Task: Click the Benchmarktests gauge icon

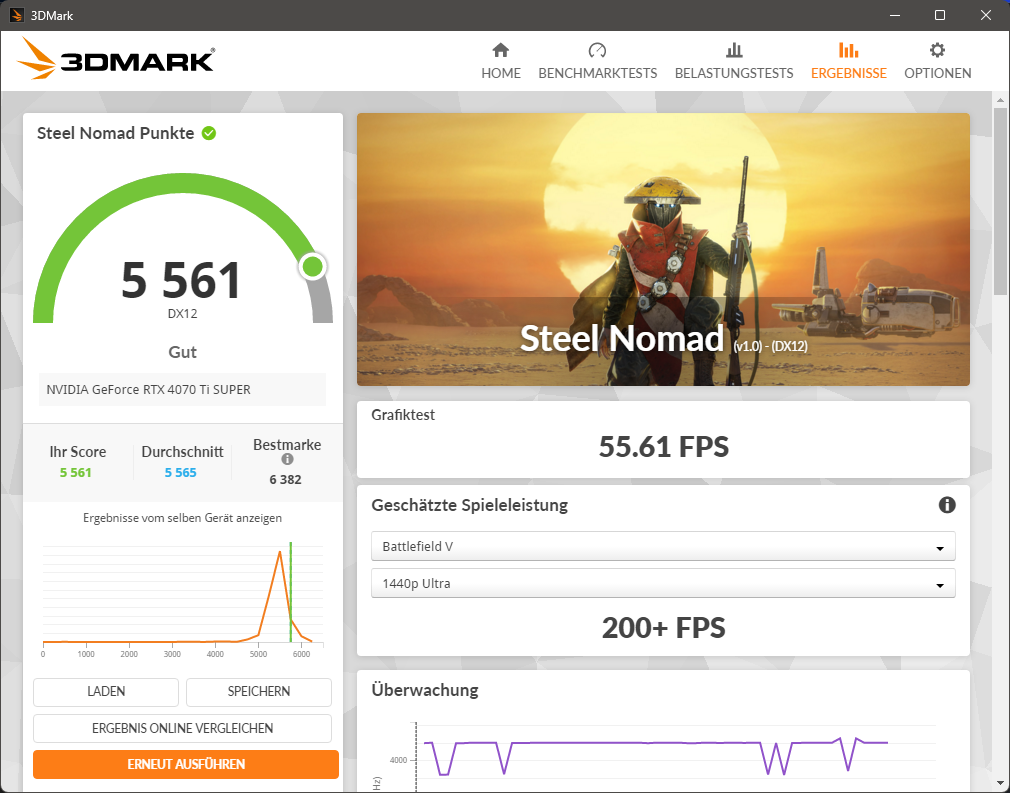Action: [597, 50]
